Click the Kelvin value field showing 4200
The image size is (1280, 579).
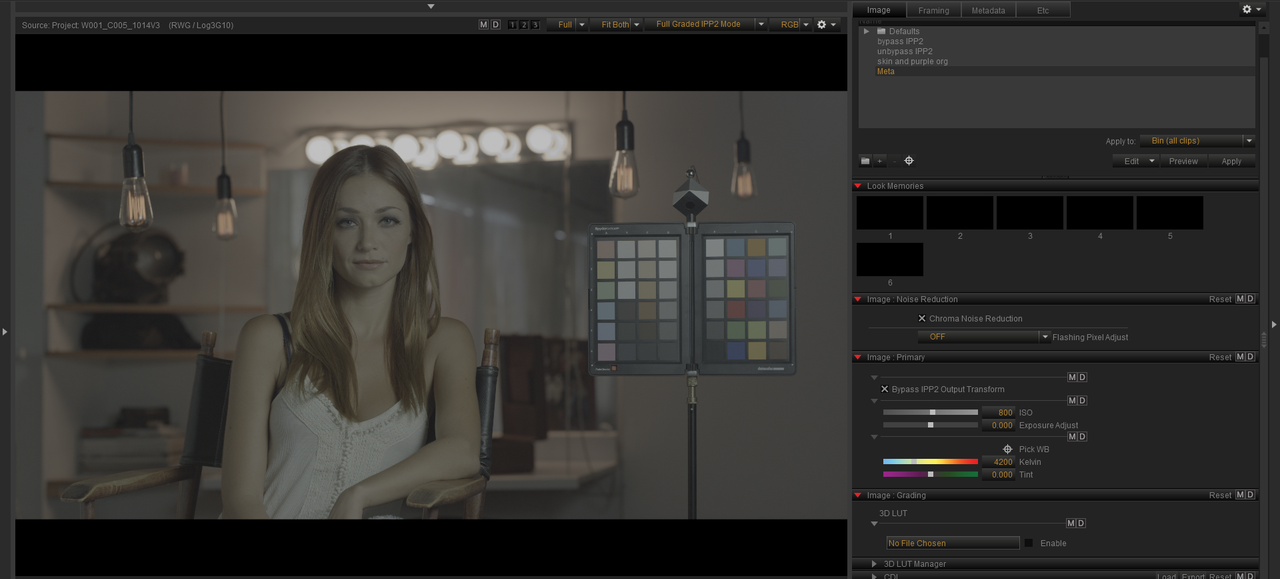pos(998,462)
